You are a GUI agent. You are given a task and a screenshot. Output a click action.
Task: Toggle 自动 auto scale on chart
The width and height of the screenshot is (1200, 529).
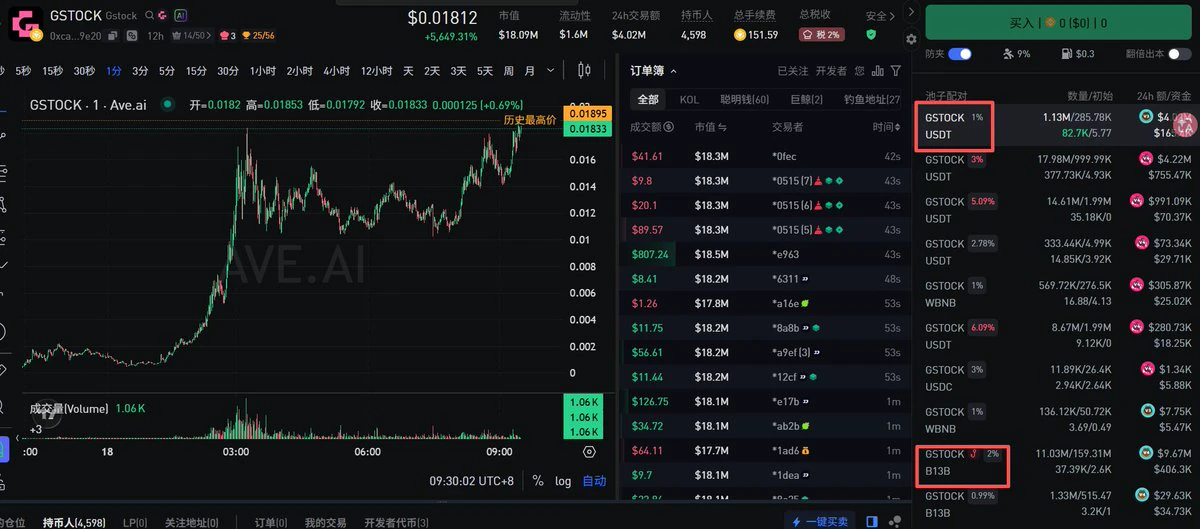(594, 481)
